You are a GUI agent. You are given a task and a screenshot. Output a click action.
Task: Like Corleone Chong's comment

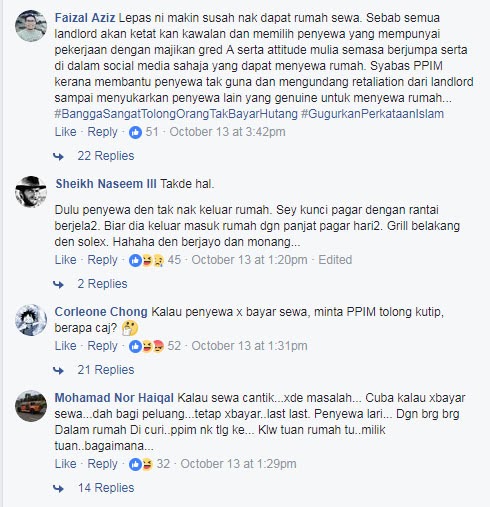point(65,346)
